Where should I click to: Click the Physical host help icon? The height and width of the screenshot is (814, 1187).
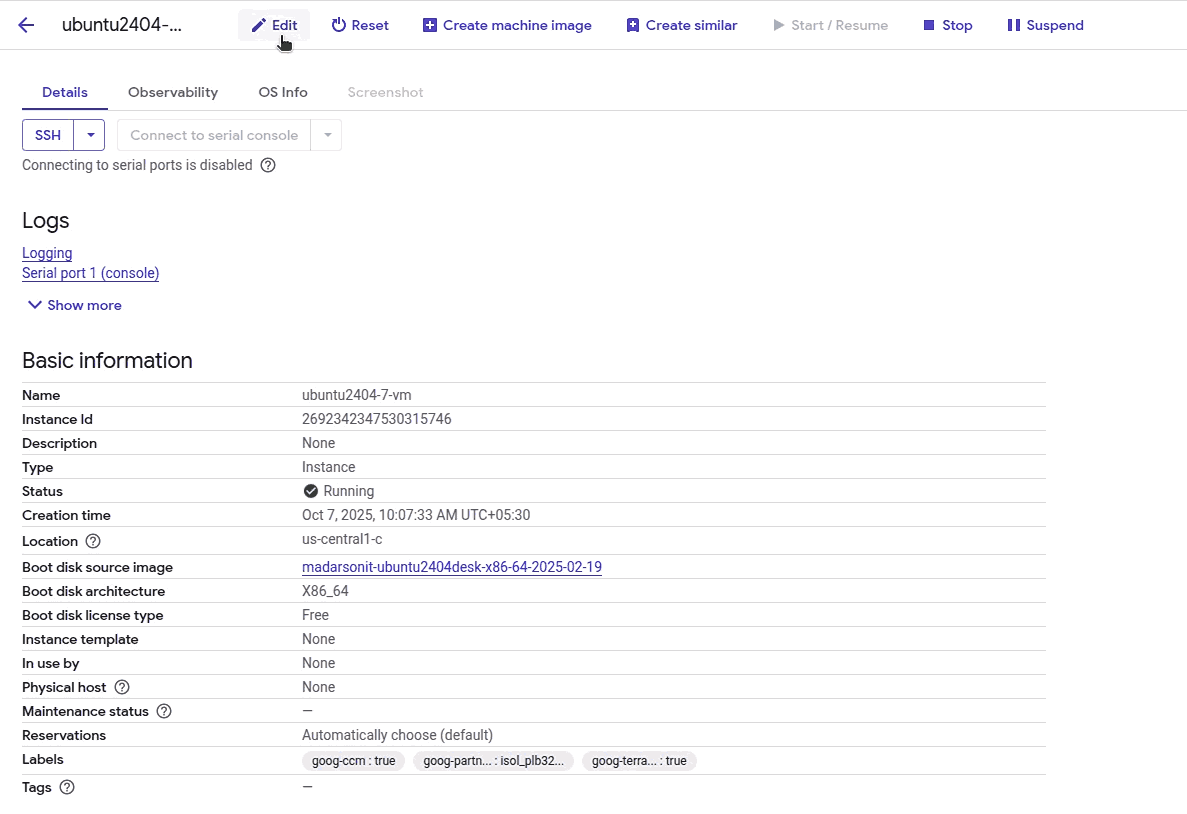coord(122,687)
